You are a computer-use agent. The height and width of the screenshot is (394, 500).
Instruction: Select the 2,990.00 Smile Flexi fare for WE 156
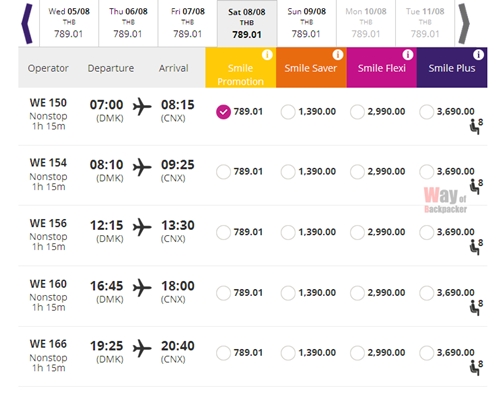pos(357,232)
